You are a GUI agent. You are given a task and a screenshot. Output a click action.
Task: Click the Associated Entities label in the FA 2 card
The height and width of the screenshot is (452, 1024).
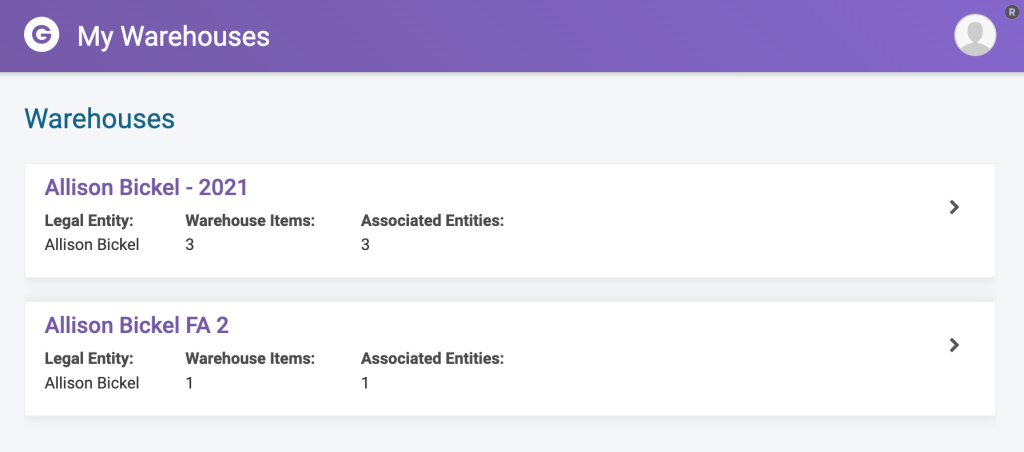(432, 359)
